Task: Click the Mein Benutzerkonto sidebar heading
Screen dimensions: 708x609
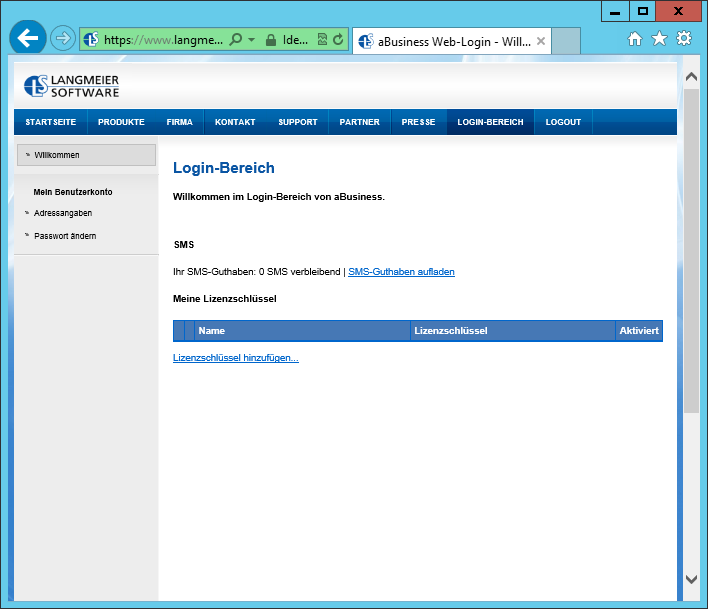Action: (73, 192)
